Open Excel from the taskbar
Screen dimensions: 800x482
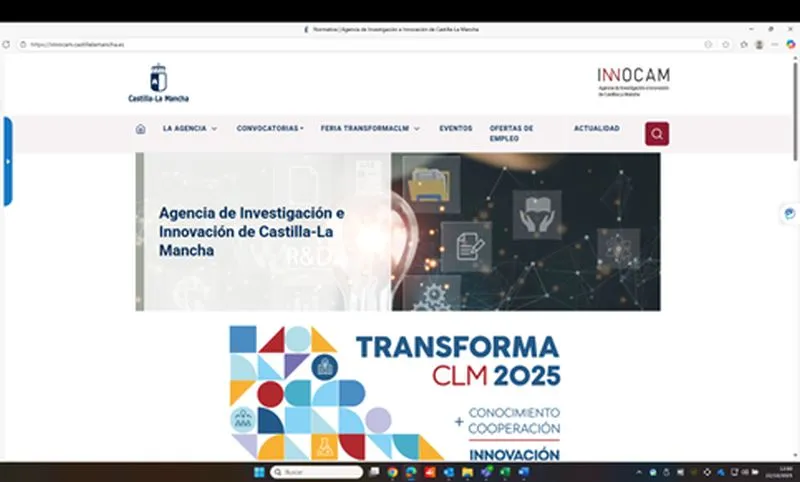(x=505, y=472)
